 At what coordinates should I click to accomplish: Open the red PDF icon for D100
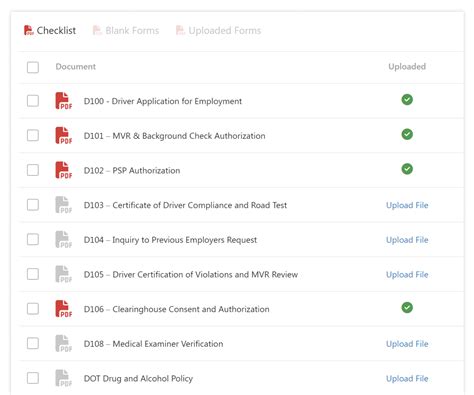pyautogui.click(x=63, y=101)
